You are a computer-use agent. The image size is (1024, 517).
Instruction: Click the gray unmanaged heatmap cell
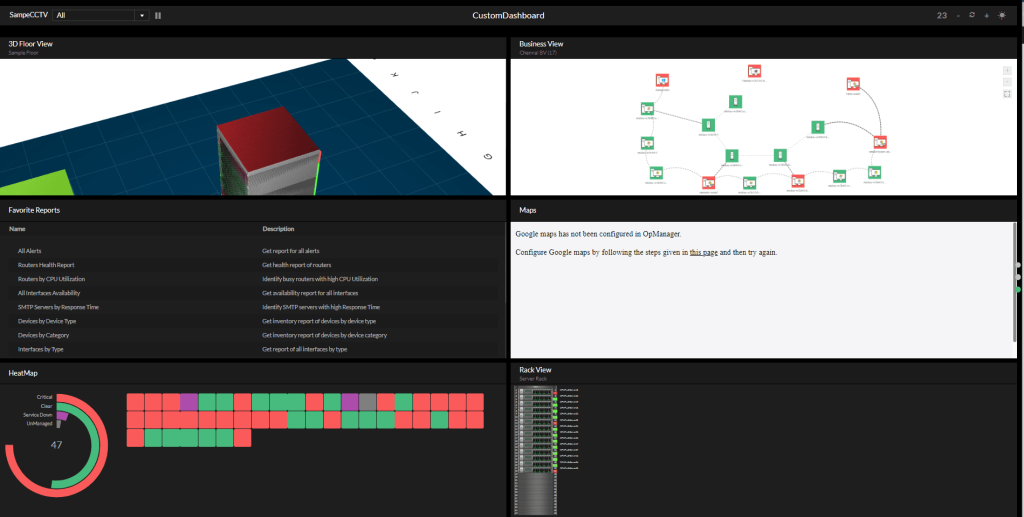368,401
